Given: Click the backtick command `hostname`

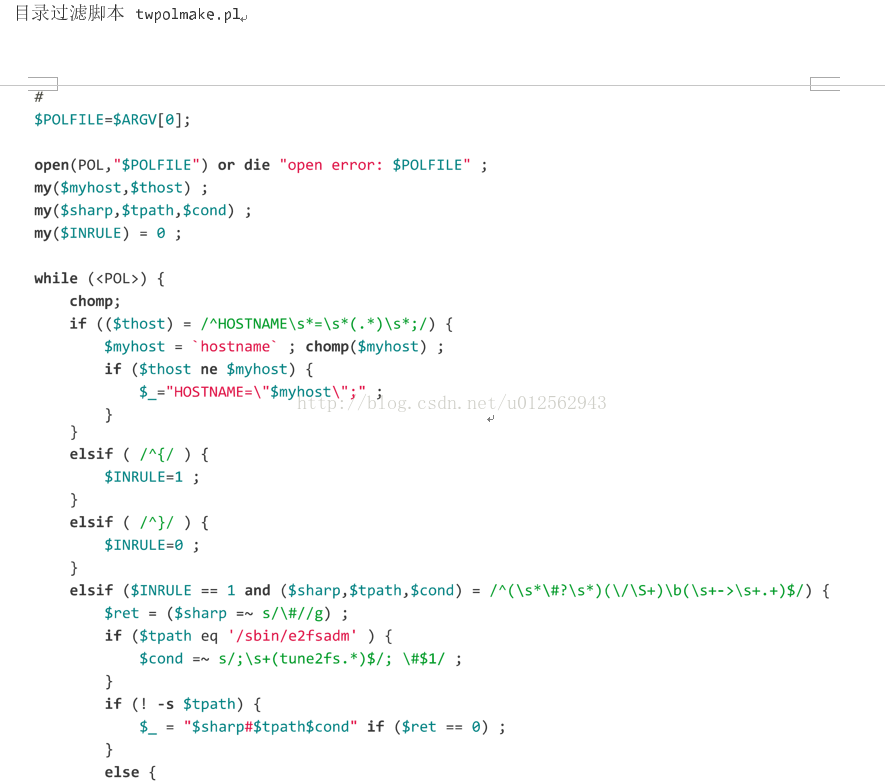Looking at the screenshot, I should [235, 347].
